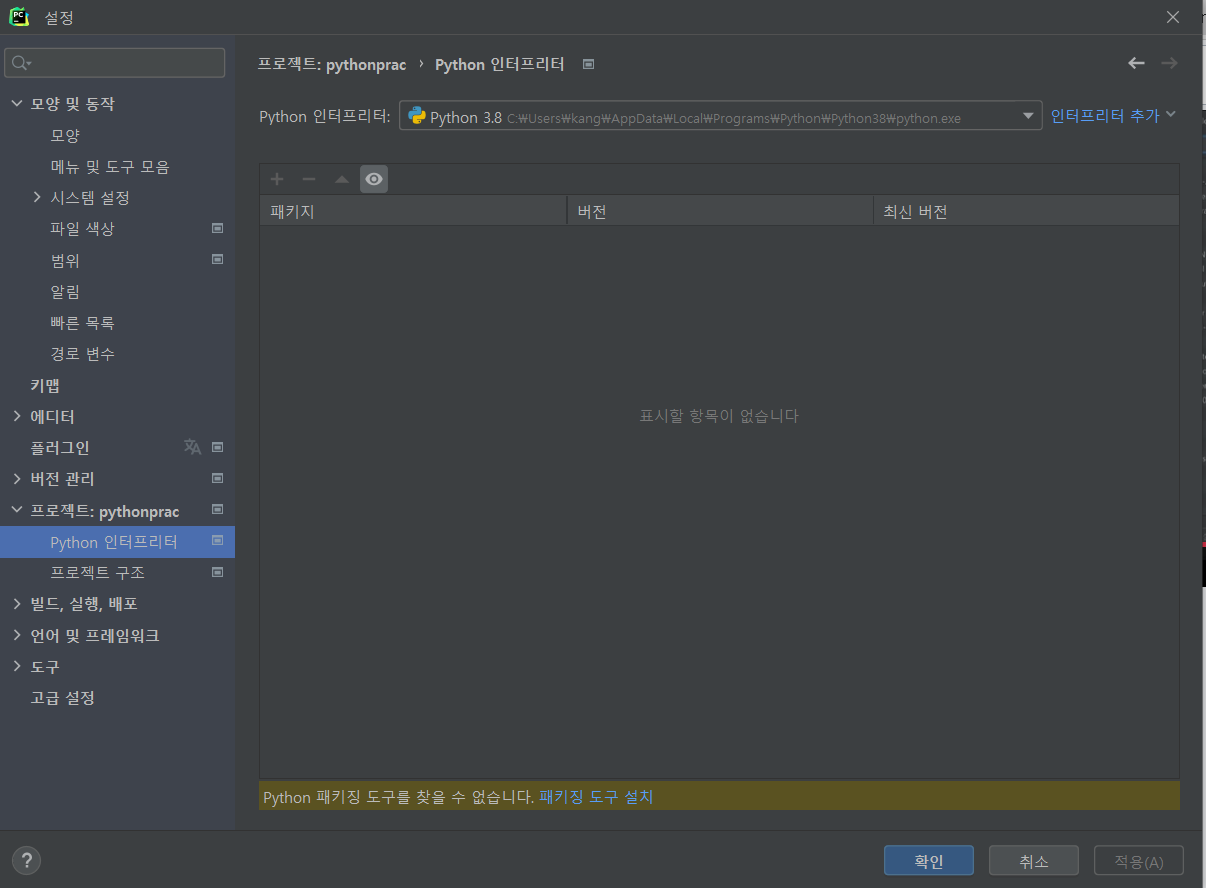
Task: Expand the 버전 관리 section
Action: pos(17,478)
